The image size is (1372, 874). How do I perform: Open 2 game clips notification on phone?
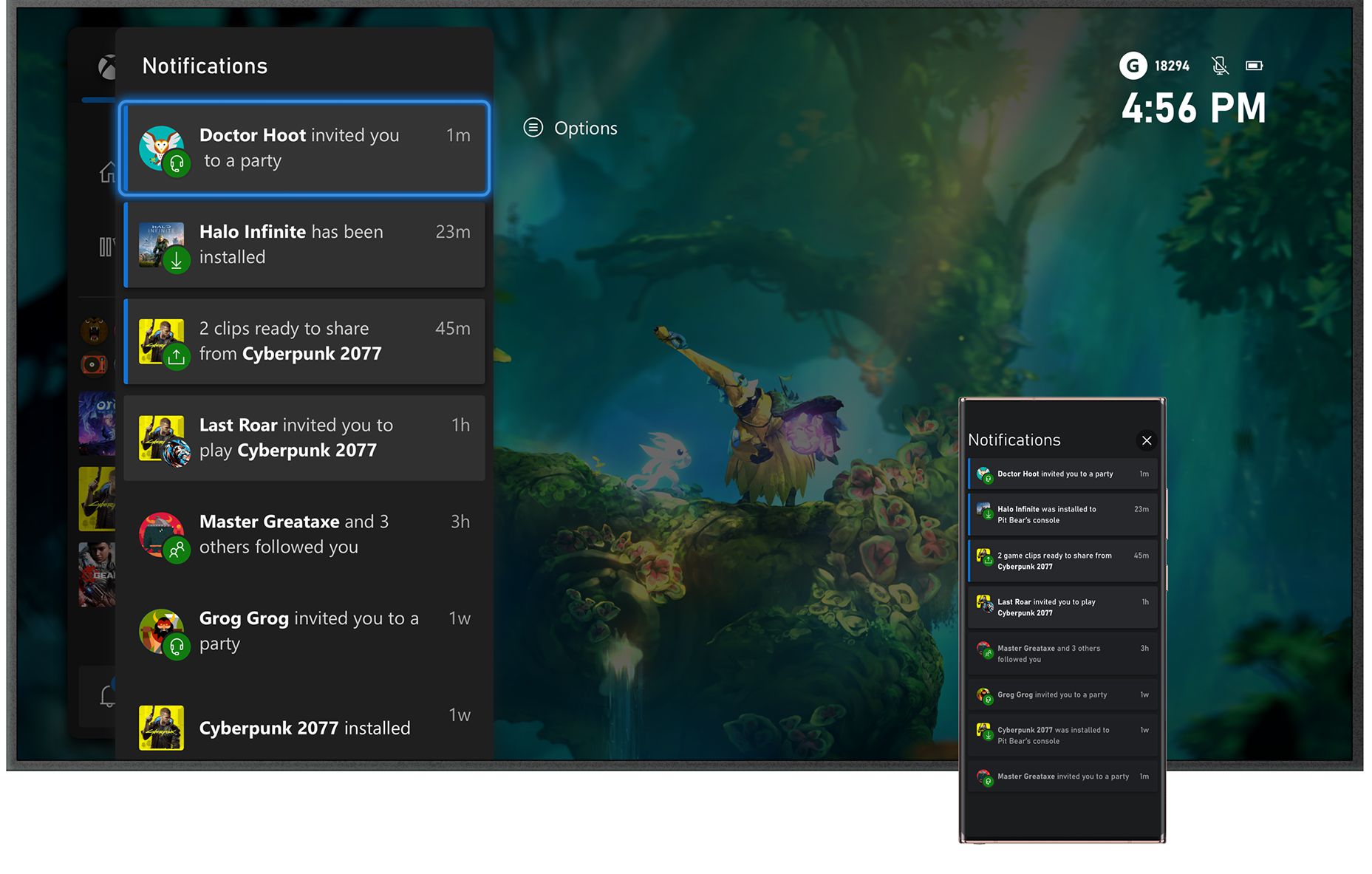[1062, 561]
